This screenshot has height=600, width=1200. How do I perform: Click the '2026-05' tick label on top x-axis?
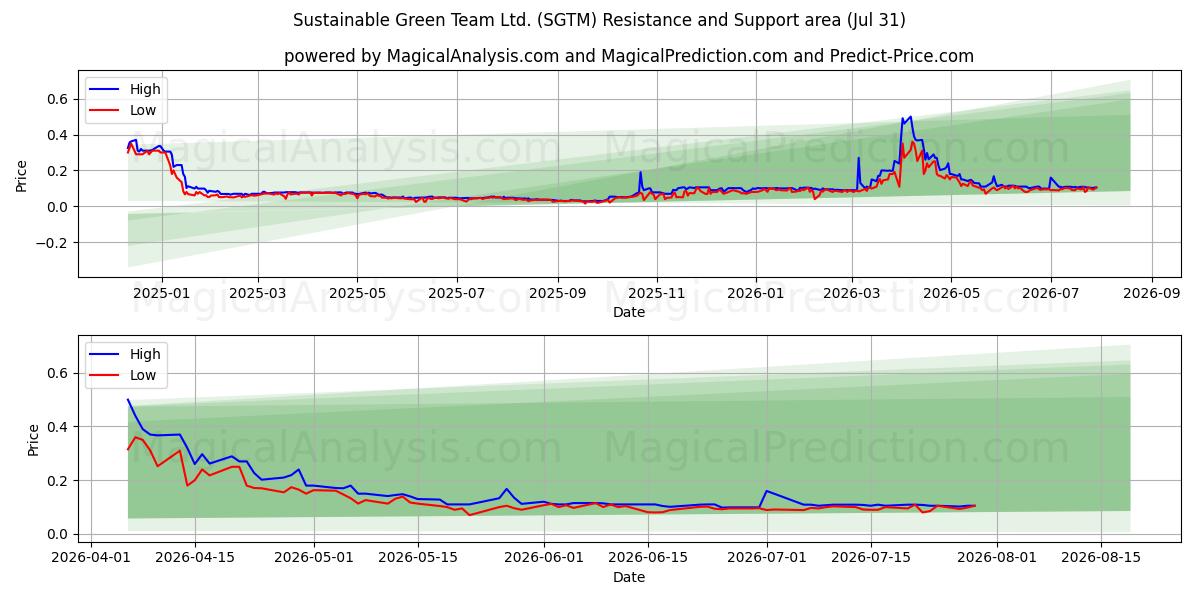(x=951, y=294)
